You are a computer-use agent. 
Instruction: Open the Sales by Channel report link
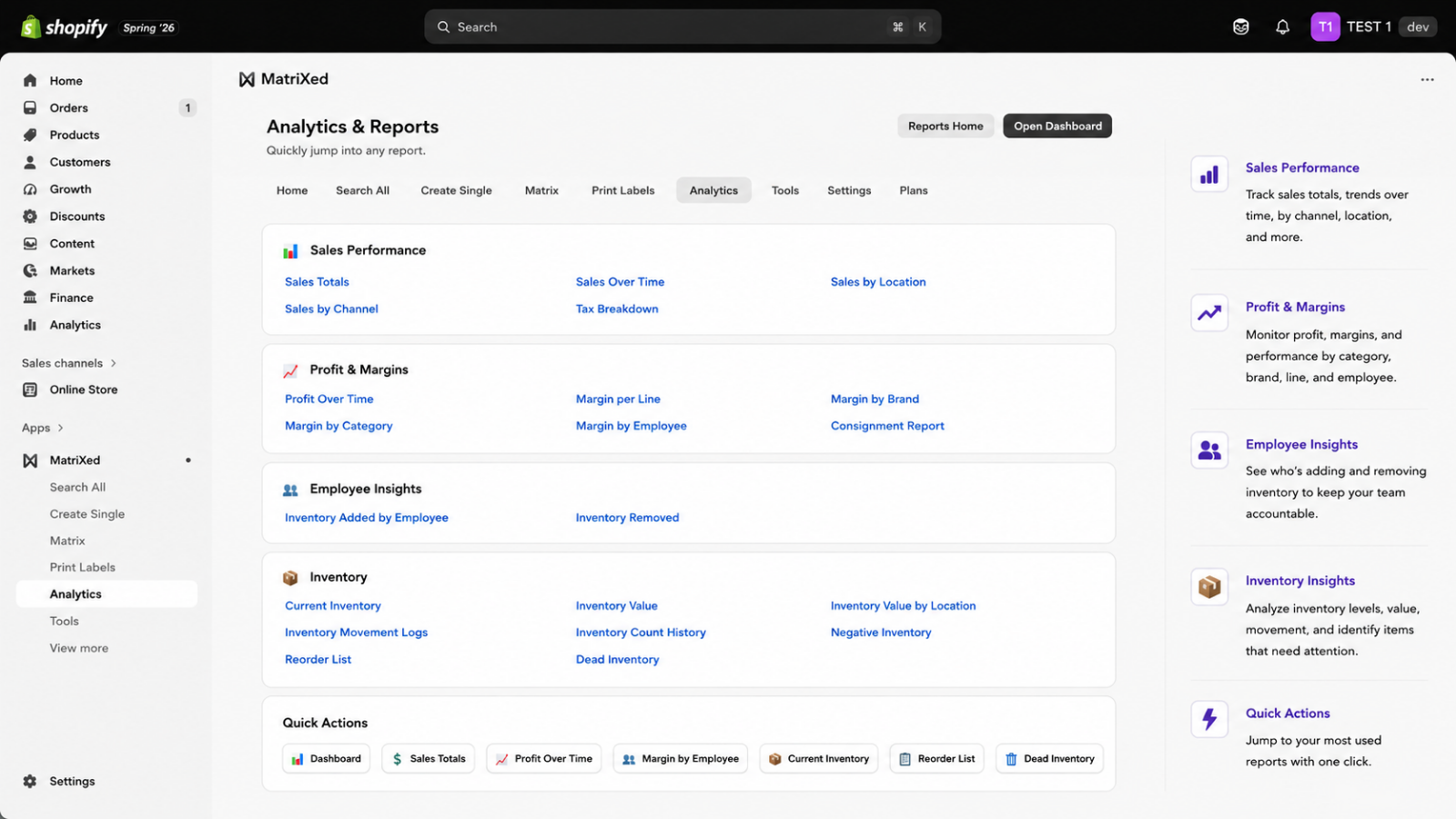(331, 309)
